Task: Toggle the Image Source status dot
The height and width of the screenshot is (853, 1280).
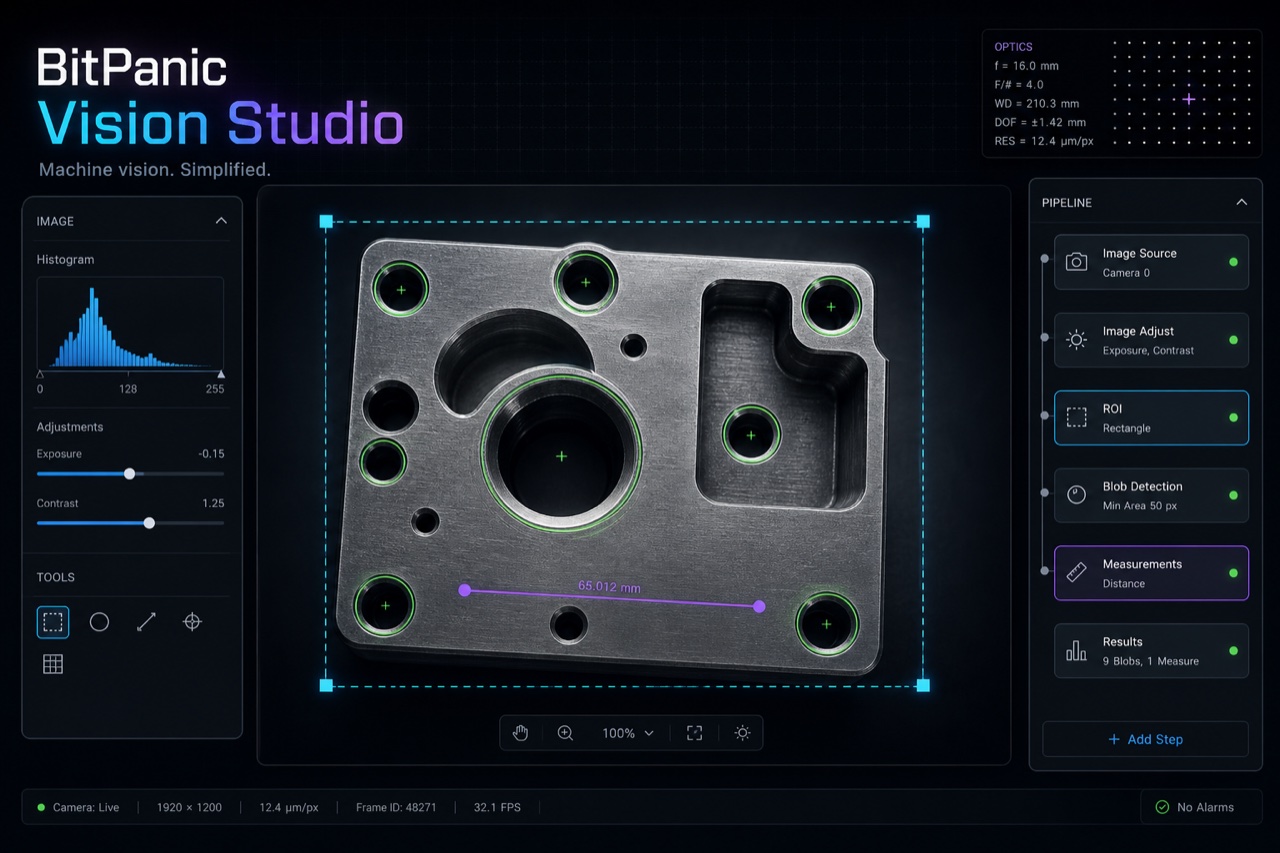Action: (1233, 262)
